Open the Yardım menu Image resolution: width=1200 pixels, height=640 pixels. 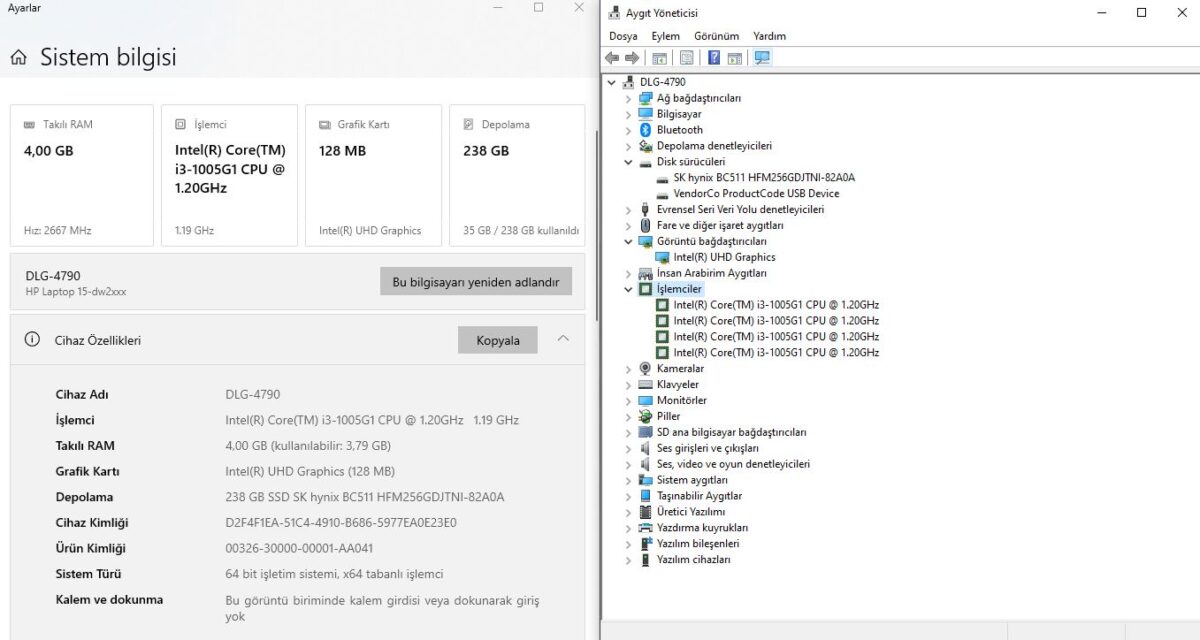tap(770, 36)
